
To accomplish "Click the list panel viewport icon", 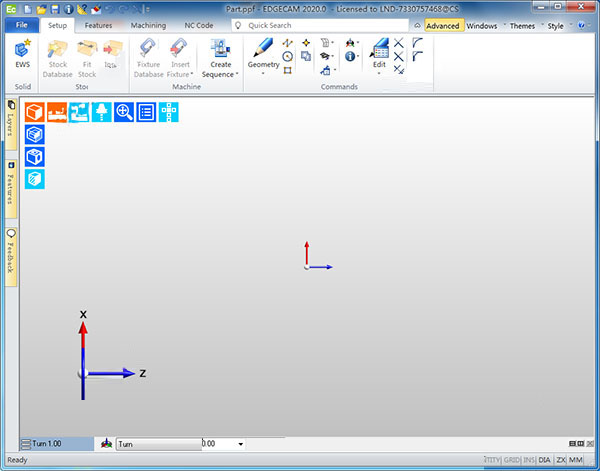I will (146, 112).
